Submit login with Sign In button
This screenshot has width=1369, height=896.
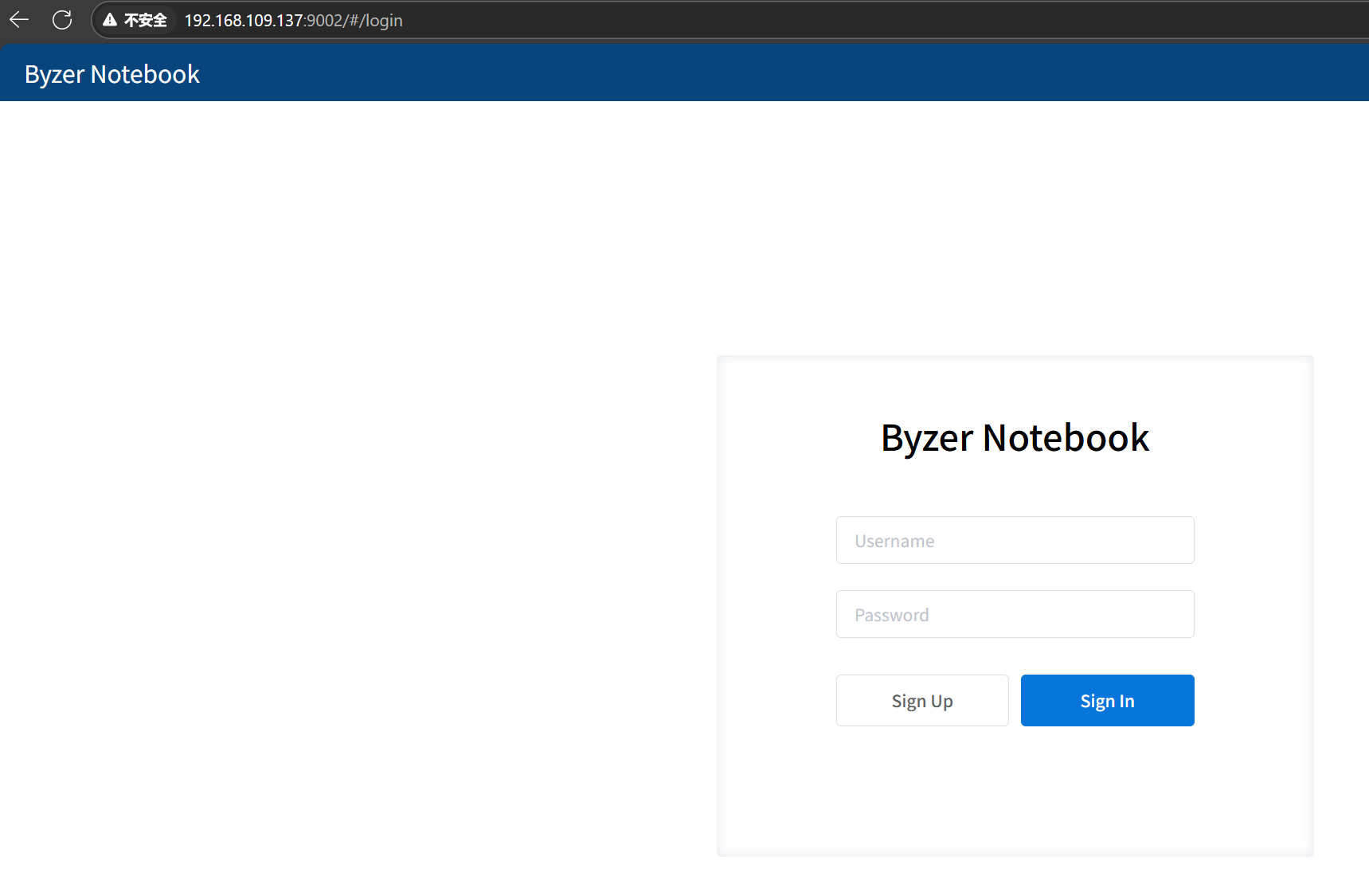(1107, 700)
